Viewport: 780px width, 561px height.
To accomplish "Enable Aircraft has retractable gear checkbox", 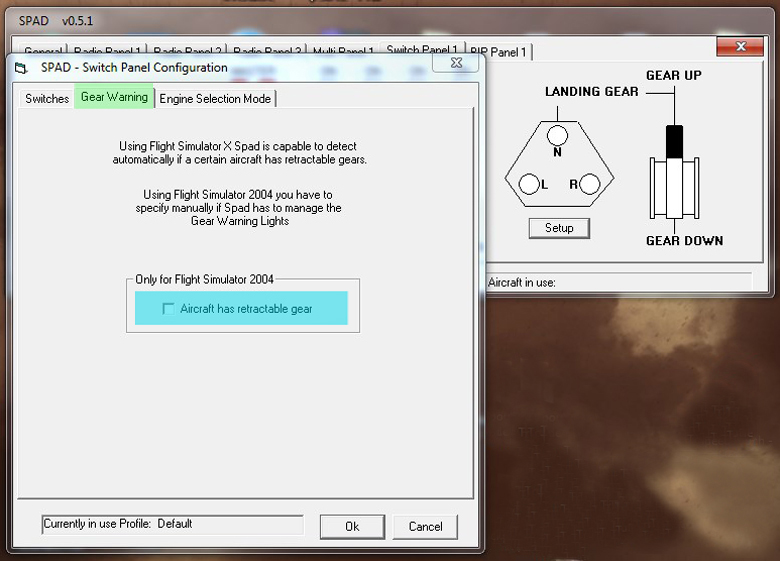I will pyautogui.click(x=169, y=309).
